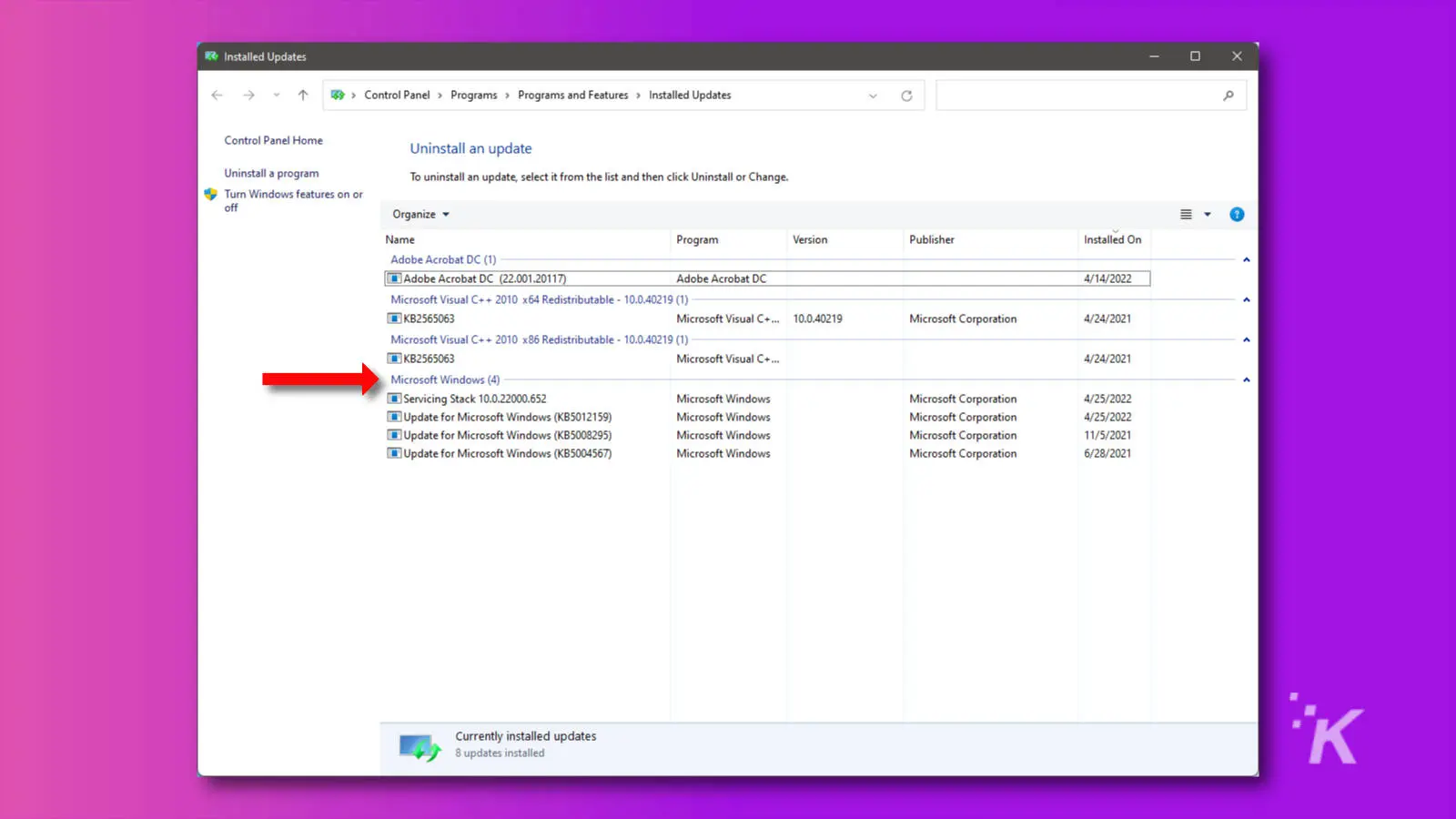Click icon beside KB5004567 update row
The image size is (1456, 819).
point(394,453)
